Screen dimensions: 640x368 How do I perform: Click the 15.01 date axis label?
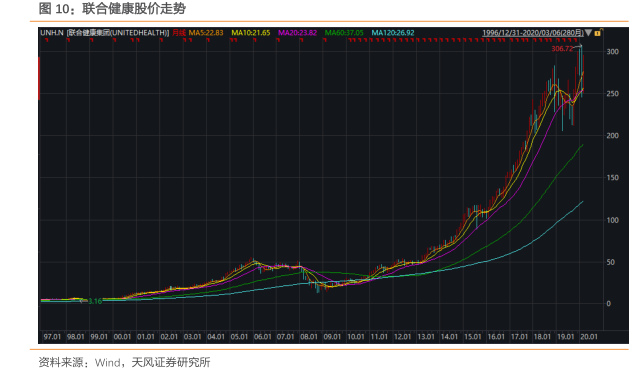point(473,337)
